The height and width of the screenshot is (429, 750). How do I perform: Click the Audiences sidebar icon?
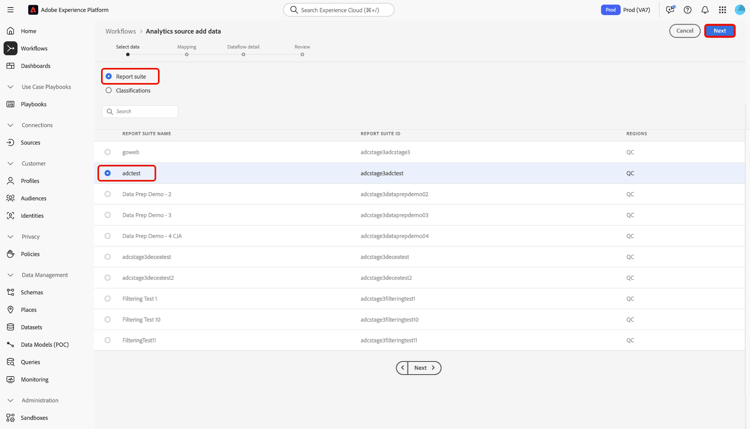11,198
